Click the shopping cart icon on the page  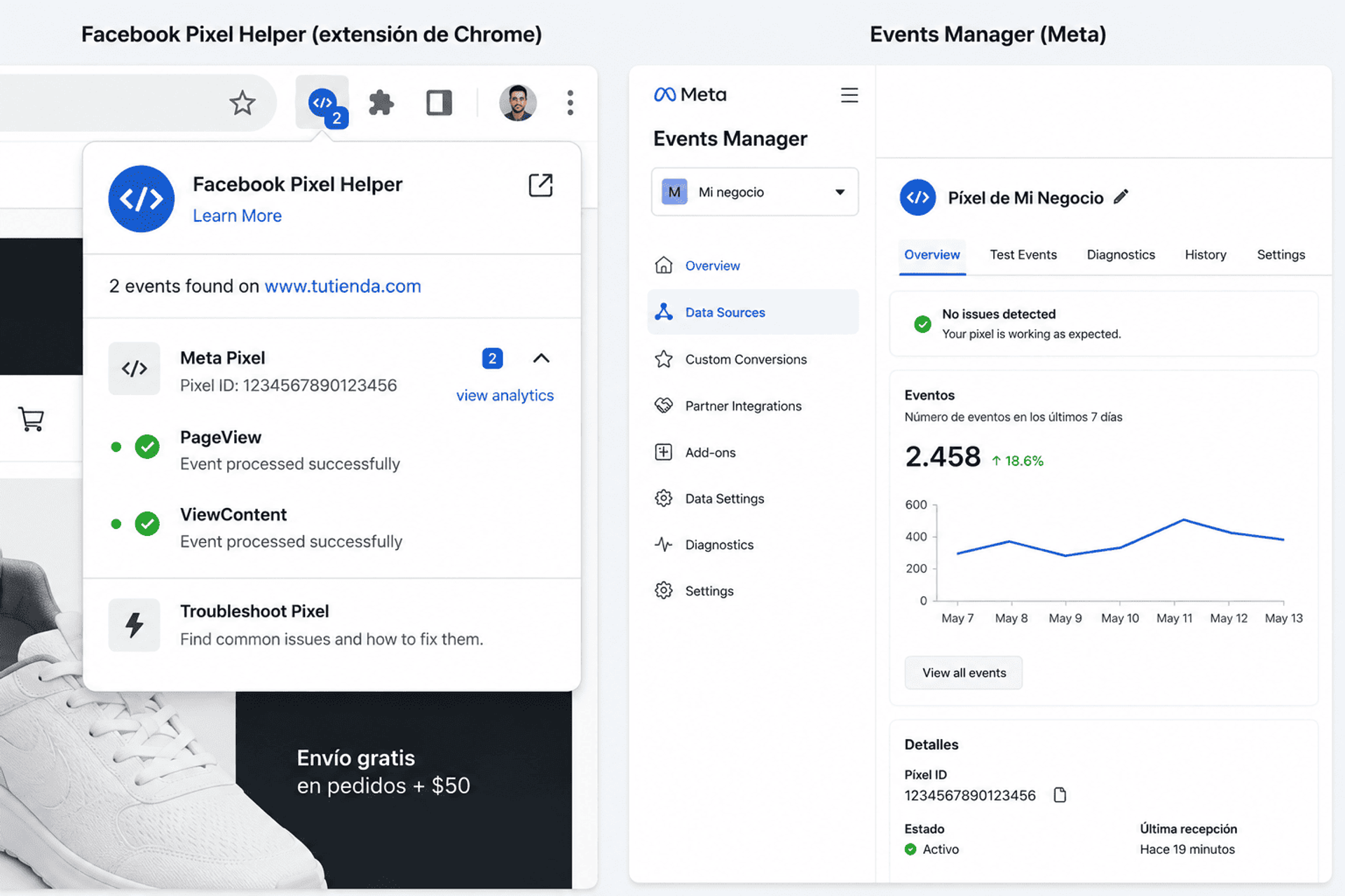[31, 419]
